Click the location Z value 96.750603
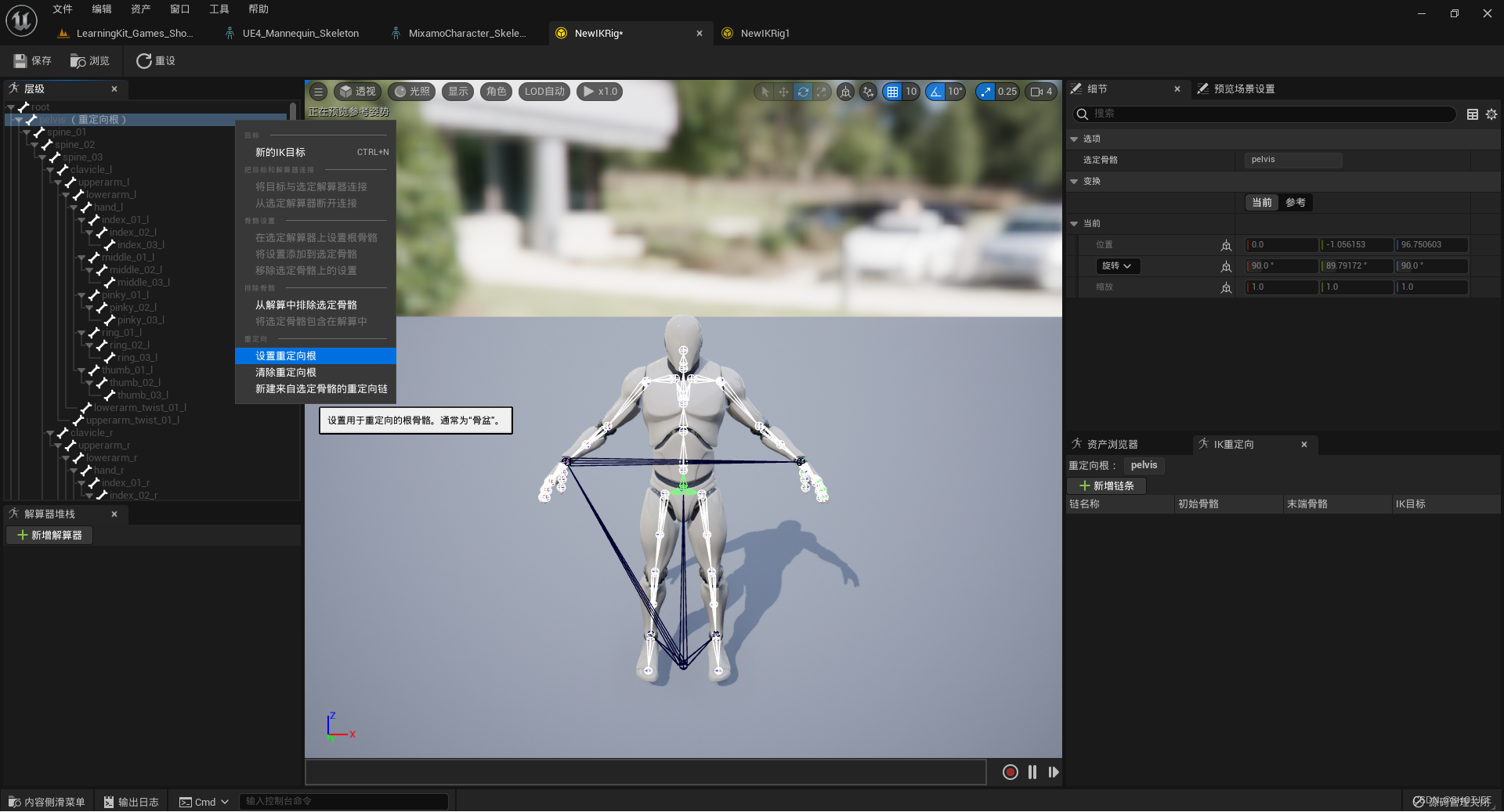 pyautogui.click(x=1431, y=244)
